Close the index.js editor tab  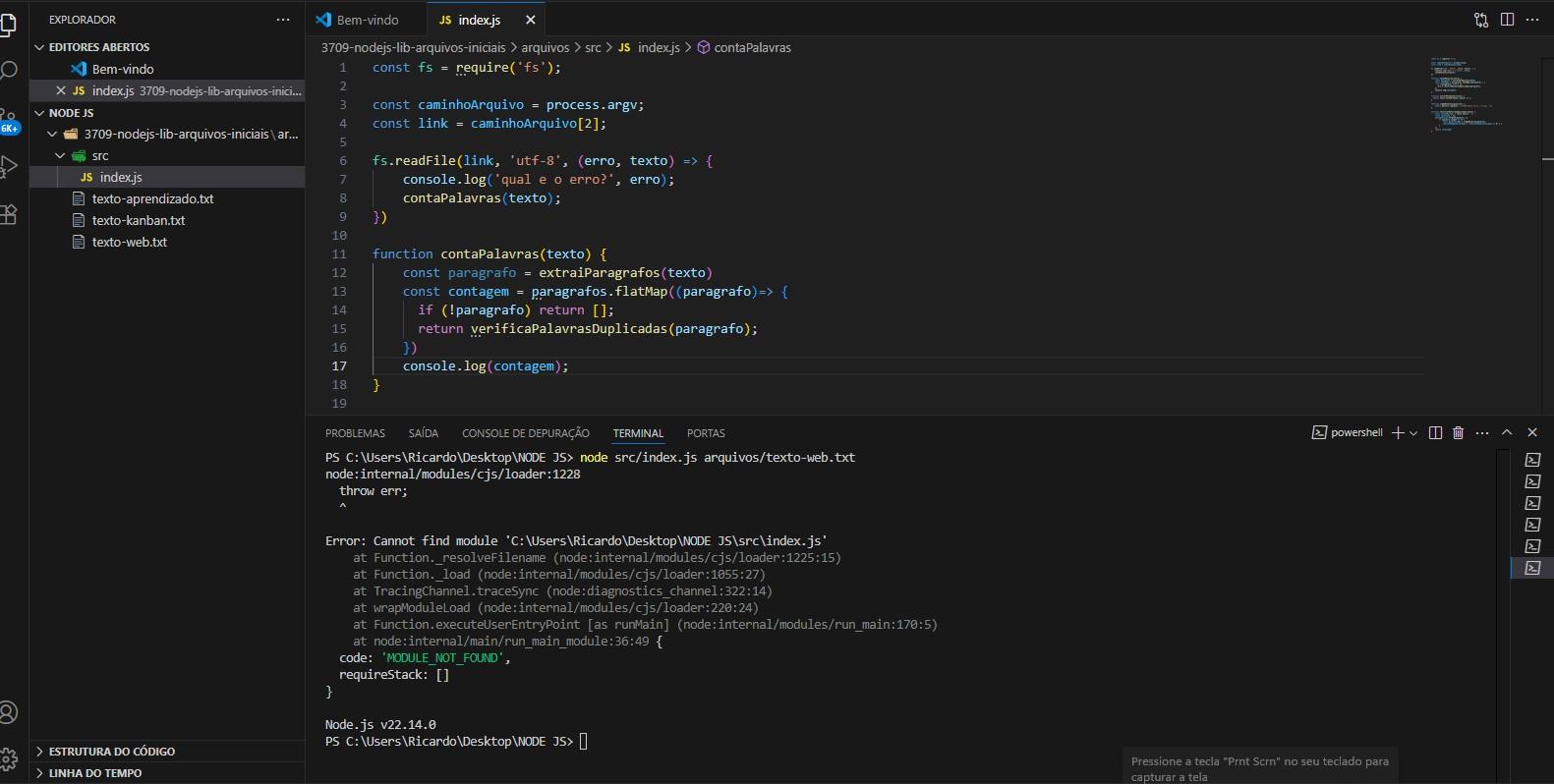pyautogui.click(x=531, y=20)
